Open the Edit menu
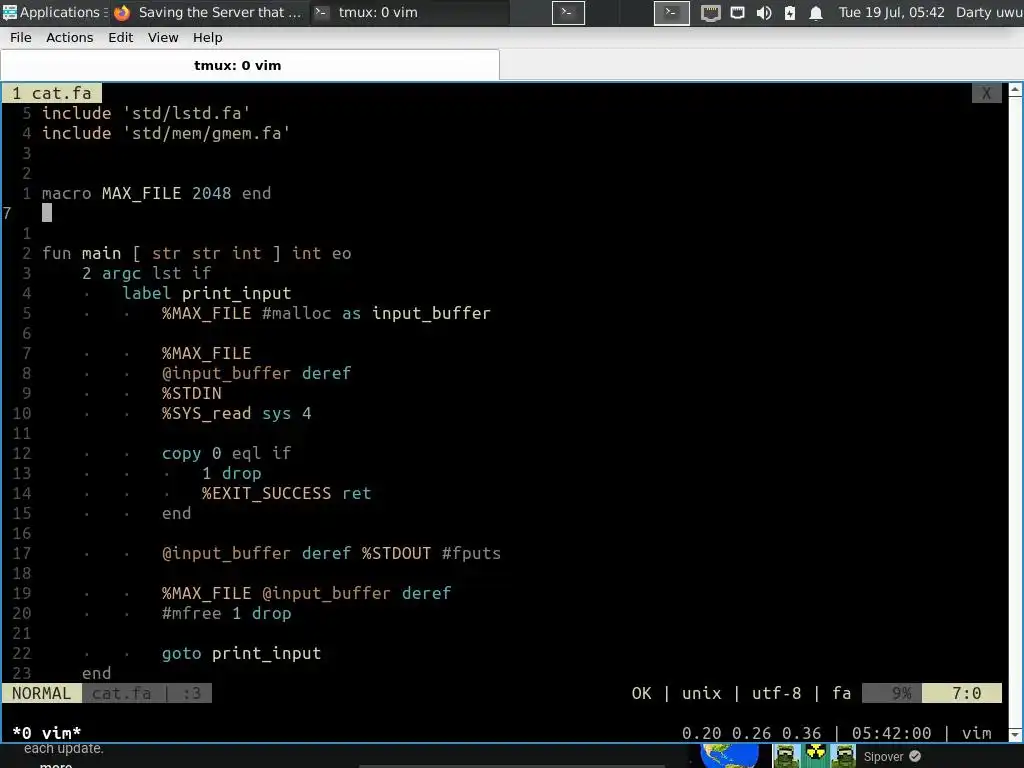 (x=120, y=37)
